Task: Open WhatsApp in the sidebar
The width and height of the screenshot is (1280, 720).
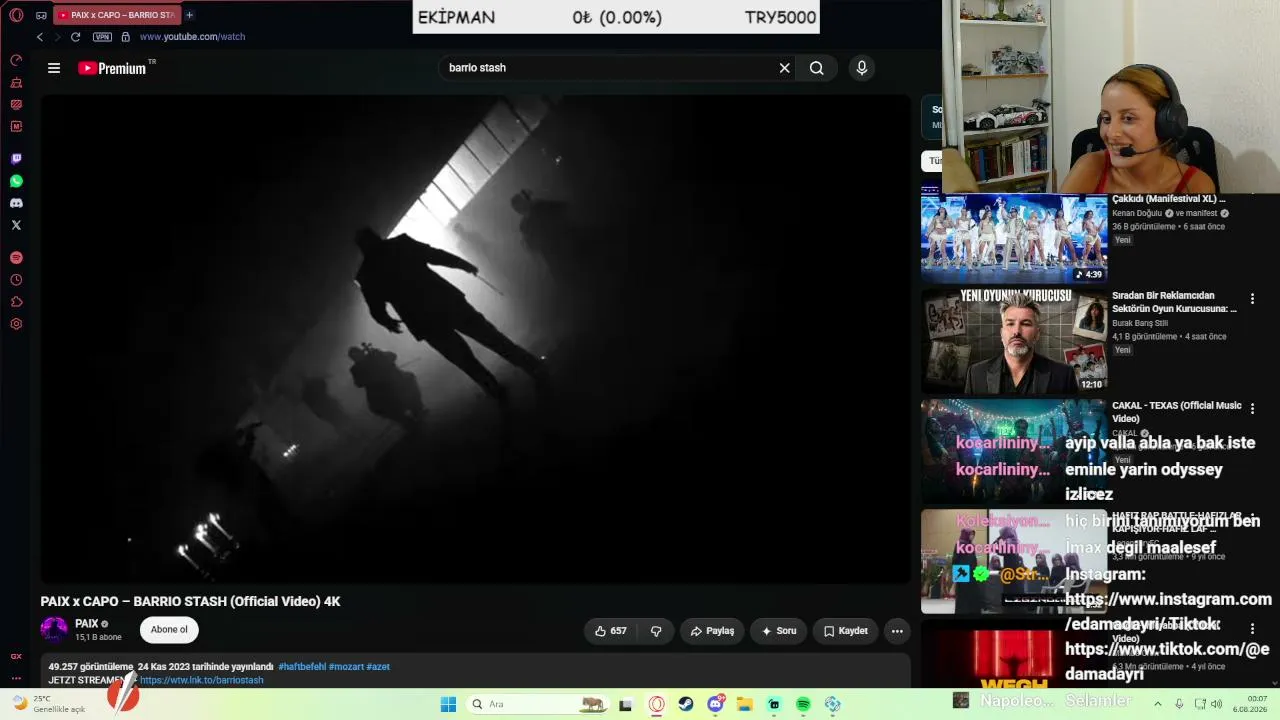Action: click(16, 181)
